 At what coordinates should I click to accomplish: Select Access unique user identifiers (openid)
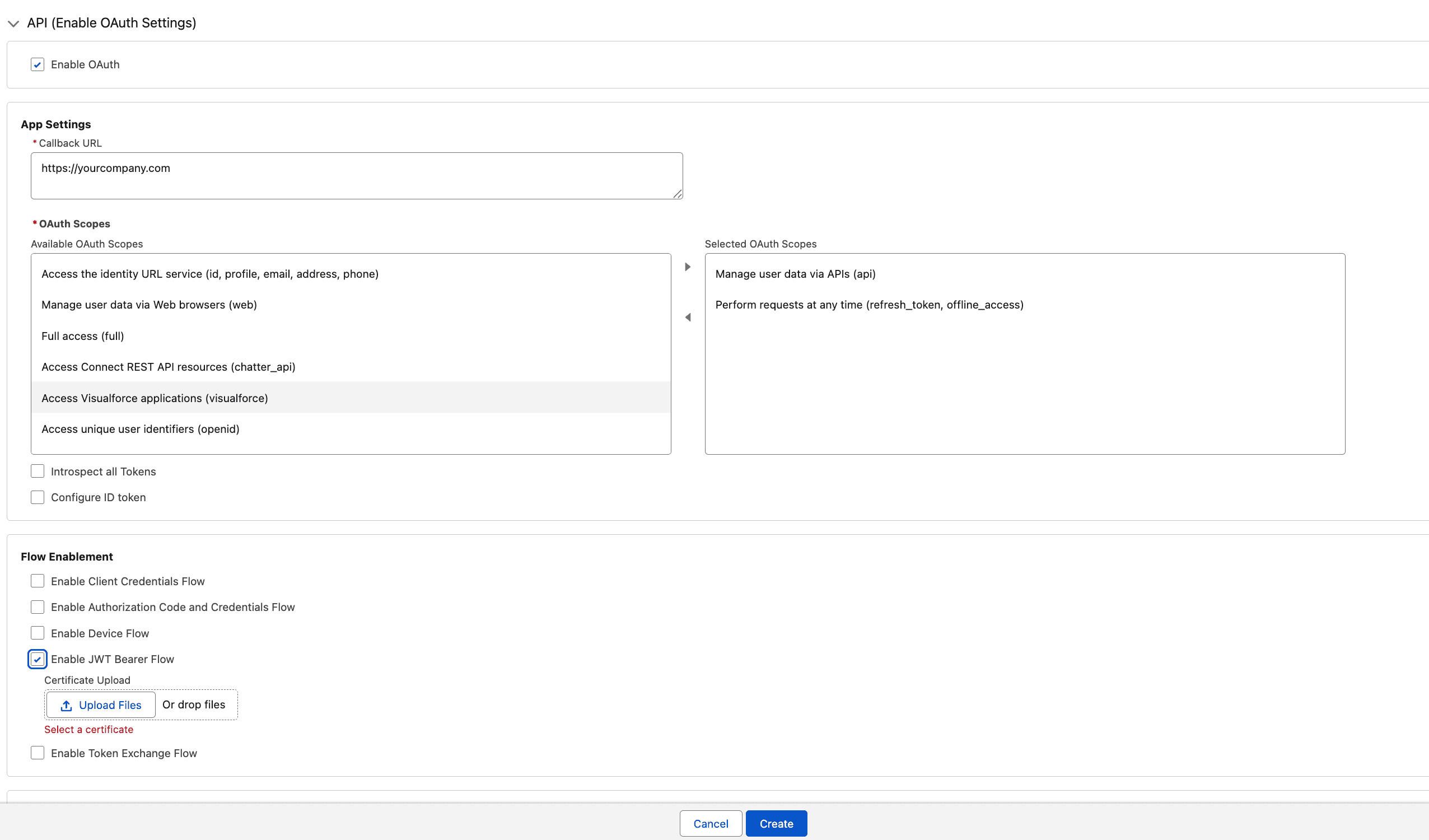coord(140,429)
